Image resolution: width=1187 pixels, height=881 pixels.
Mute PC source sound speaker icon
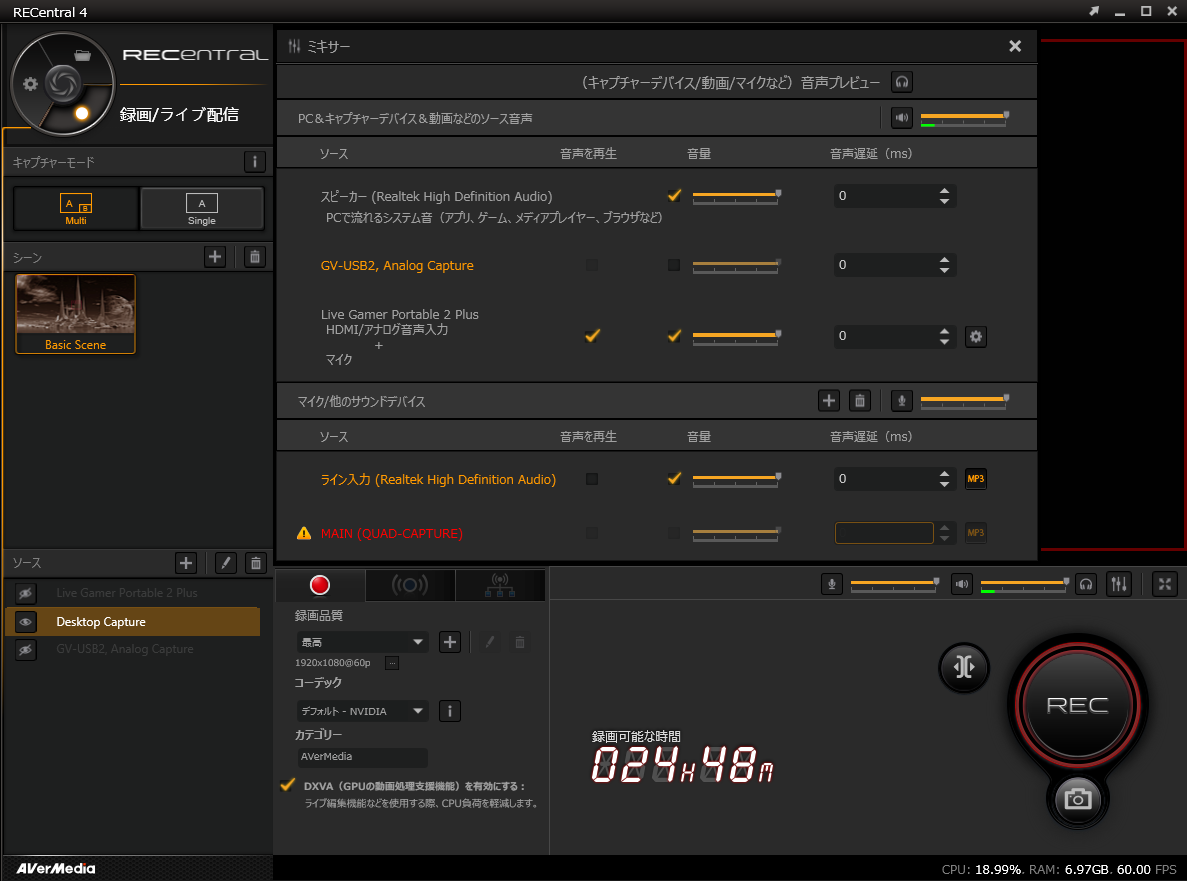point(902,117)
